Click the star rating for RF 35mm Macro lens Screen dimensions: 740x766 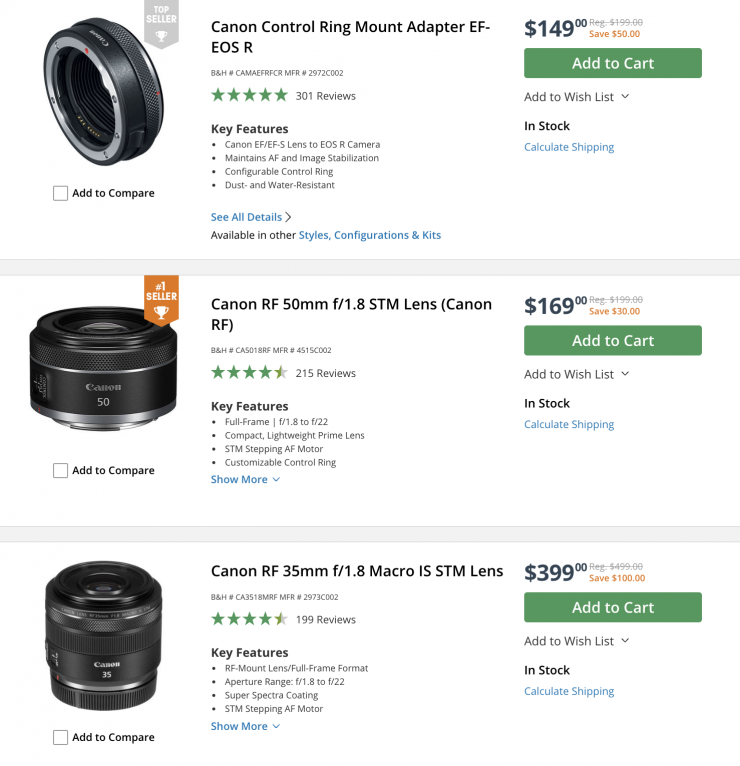tap(249, 619)
